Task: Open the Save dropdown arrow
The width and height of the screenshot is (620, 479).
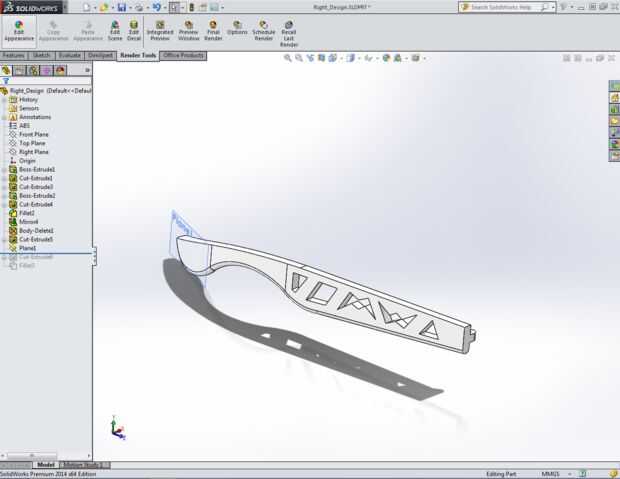Action: (x=130, y=7)
